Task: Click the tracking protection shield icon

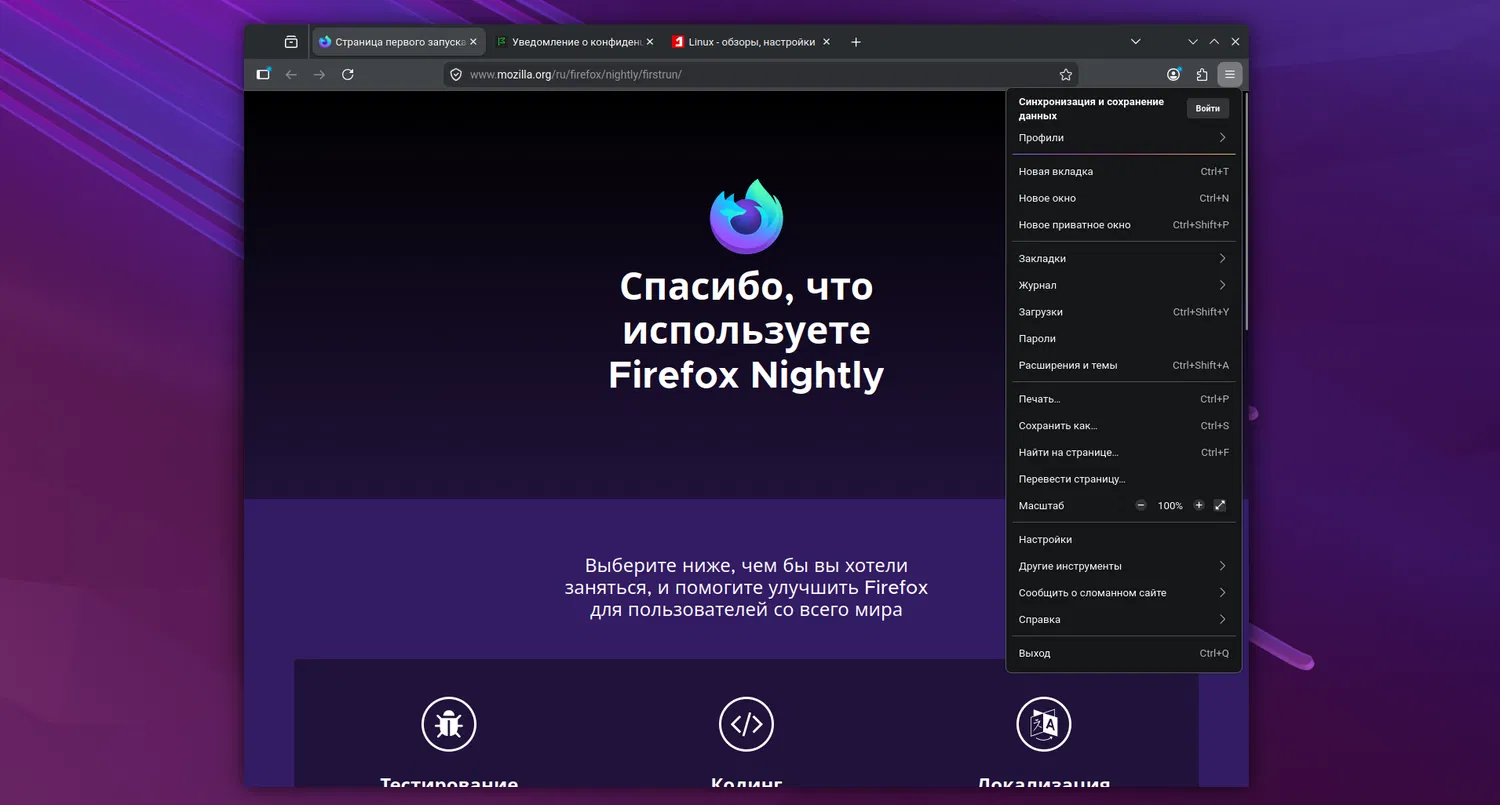Action: (x=456, y=74)
